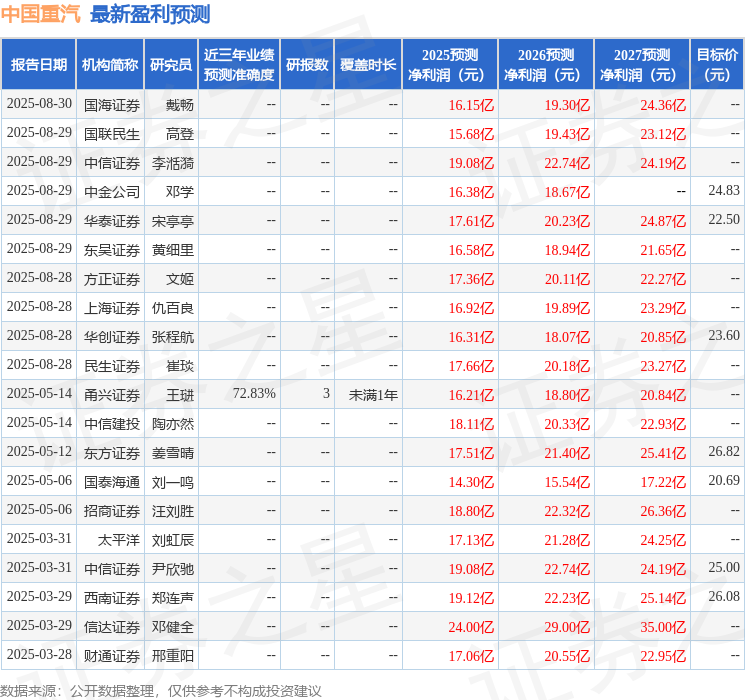The image size is (745, 700).
Task: Click the 报告日期 column header
Action: (38, 65)
